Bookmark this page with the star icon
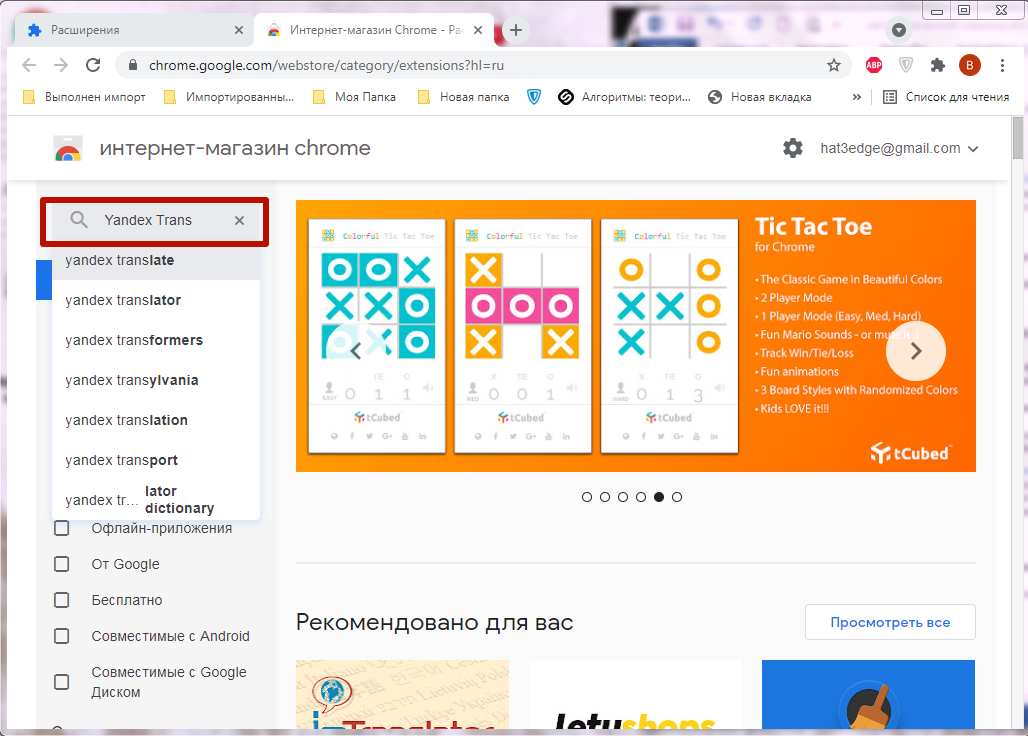Viewport: 1028px width, 736px height. 833,65
